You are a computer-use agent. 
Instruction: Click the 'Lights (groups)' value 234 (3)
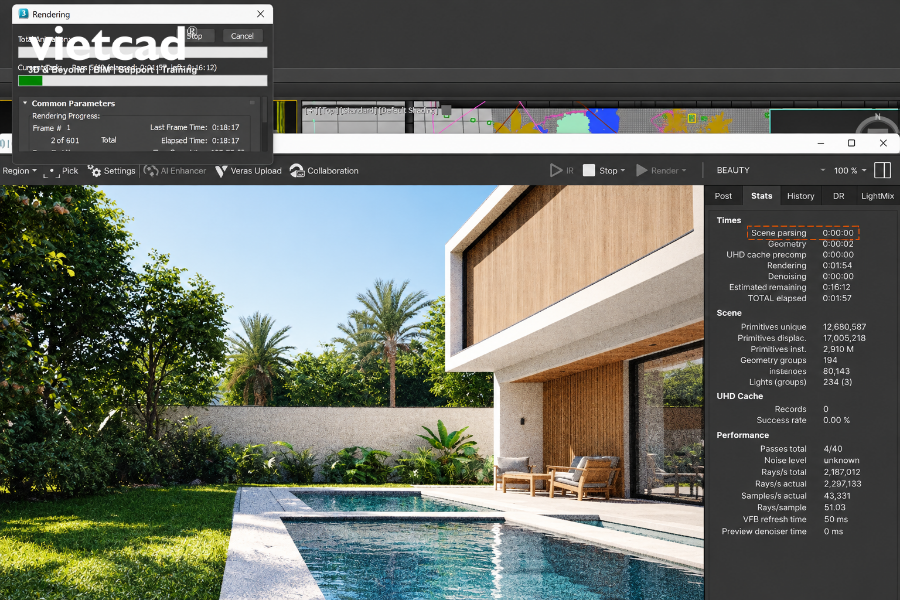(837, 382)
